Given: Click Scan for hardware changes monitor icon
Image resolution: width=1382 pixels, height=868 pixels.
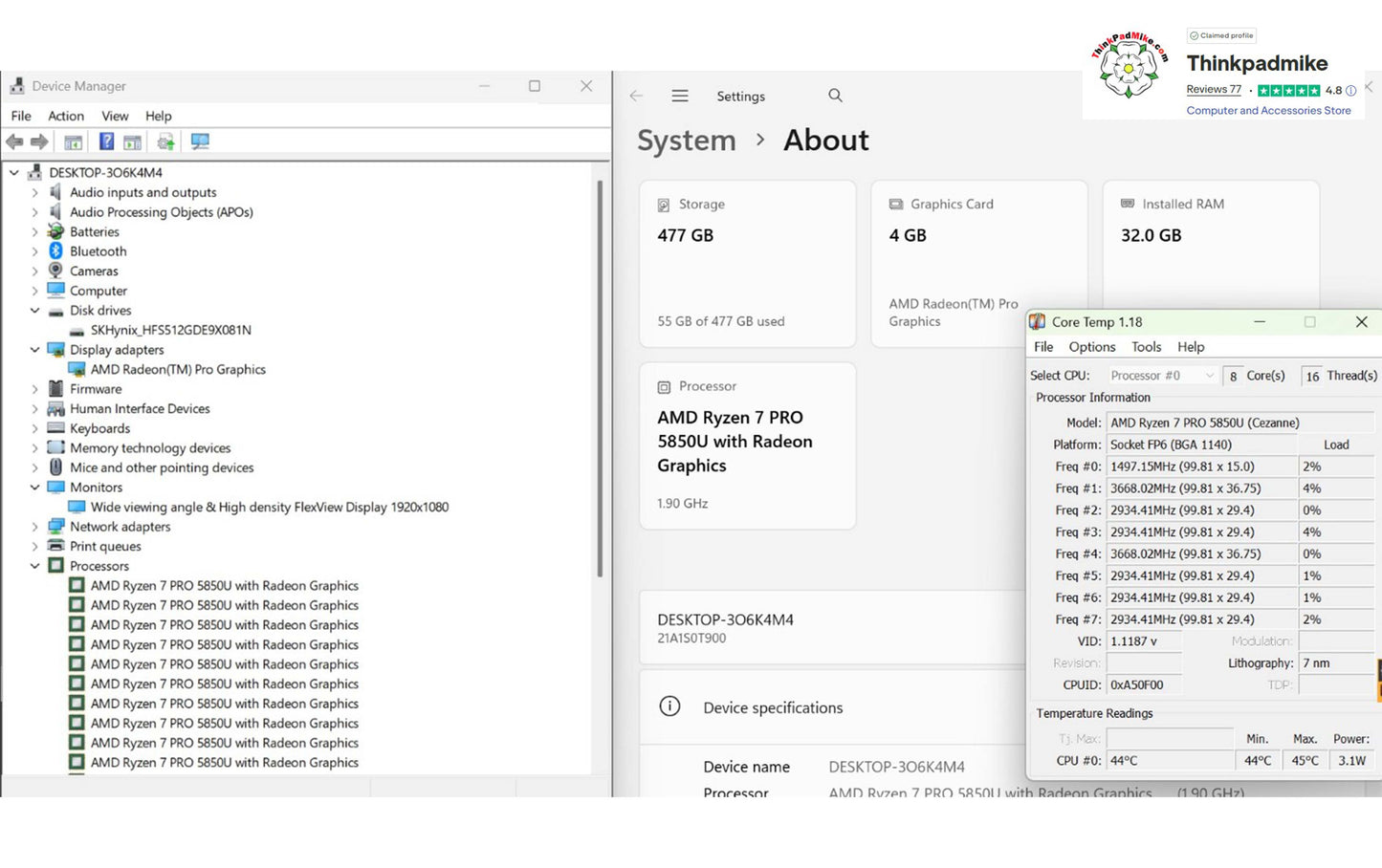Looking at the screenshot, I should tap(200, 141).
